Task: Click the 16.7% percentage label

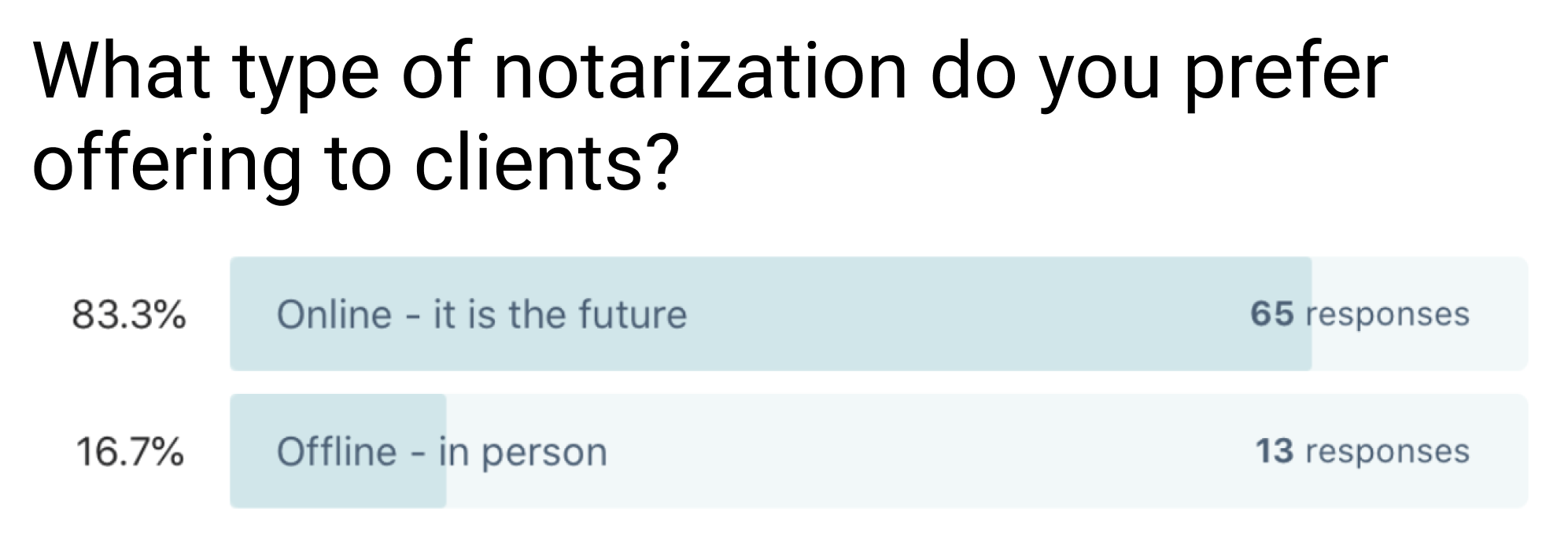Action: [130, 452]
